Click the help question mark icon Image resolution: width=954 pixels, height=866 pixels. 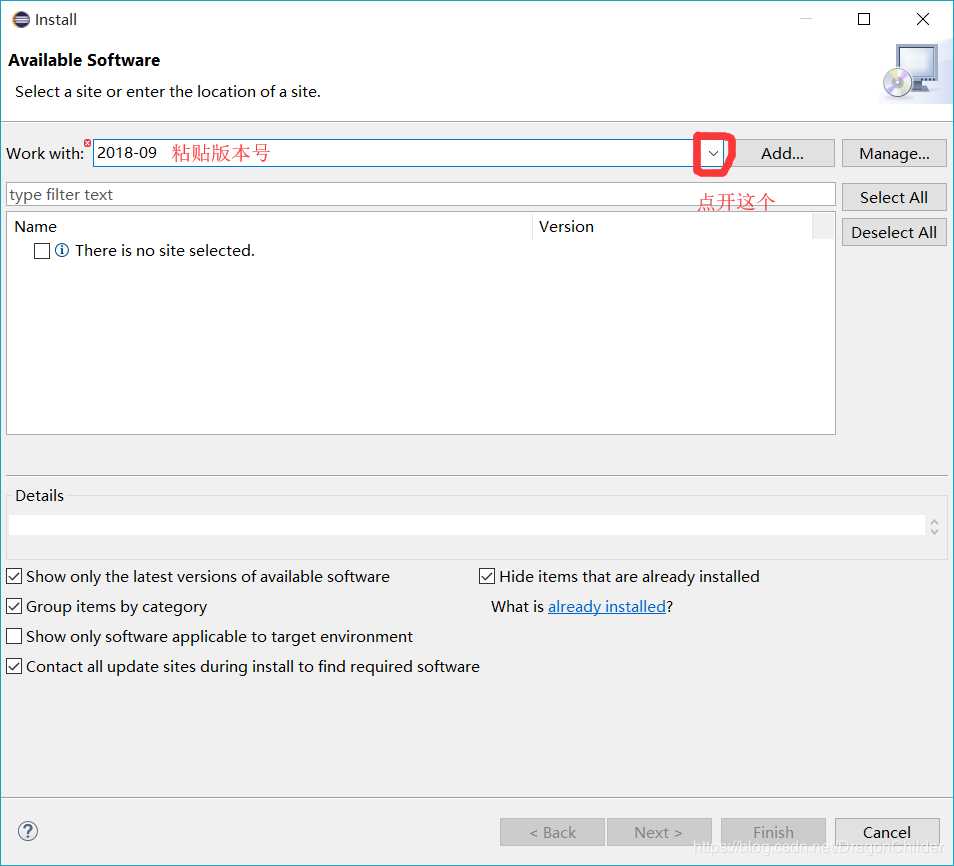(x=28, y=831)
